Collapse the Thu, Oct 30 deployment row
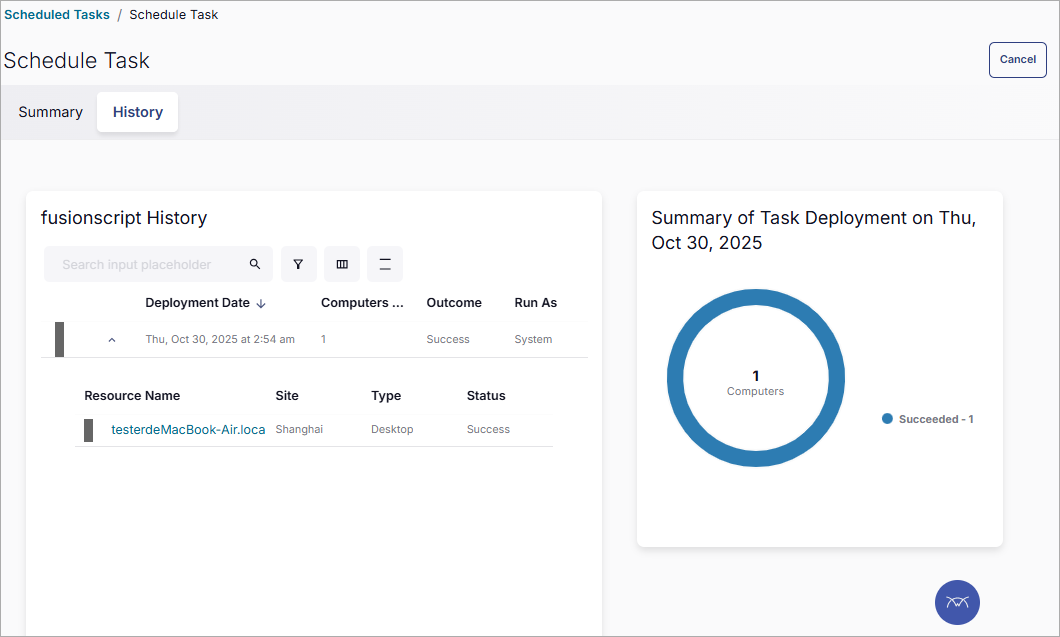The image size is (1060, 637). tap(111, 339)
